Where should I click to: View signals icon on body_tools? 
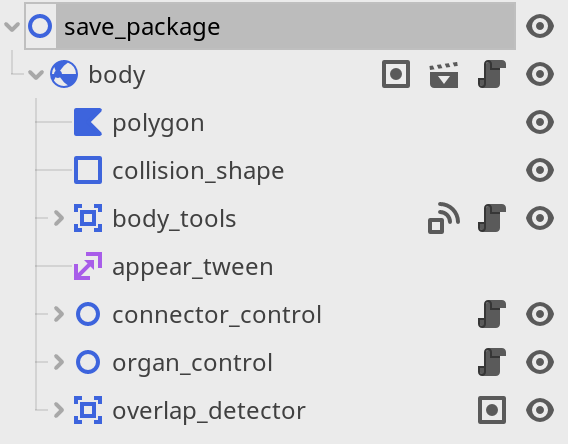(x=444, y=218)
